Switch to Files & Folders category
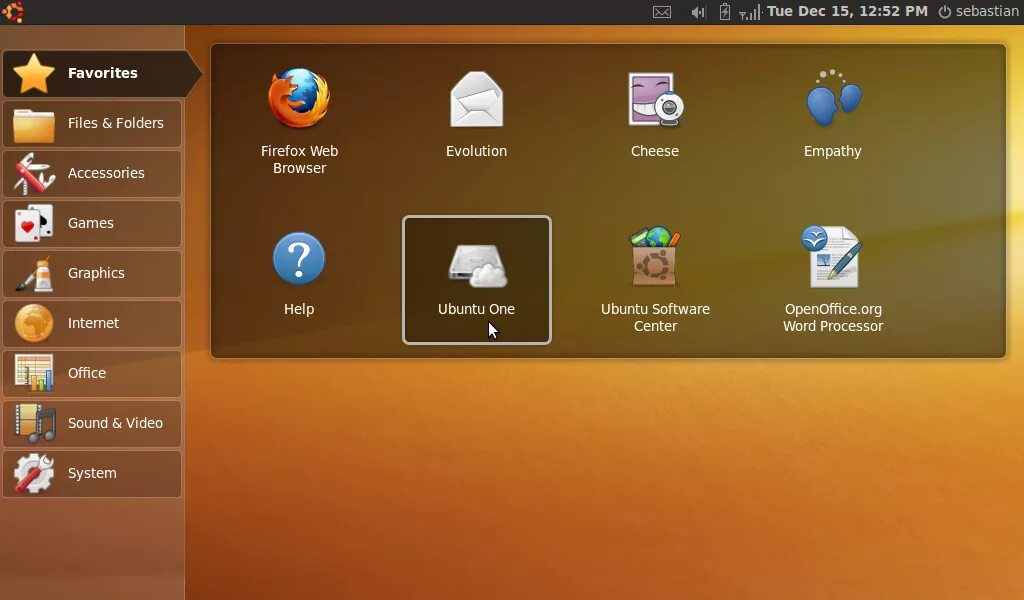 pyautogui.click(x=92, y=123)
